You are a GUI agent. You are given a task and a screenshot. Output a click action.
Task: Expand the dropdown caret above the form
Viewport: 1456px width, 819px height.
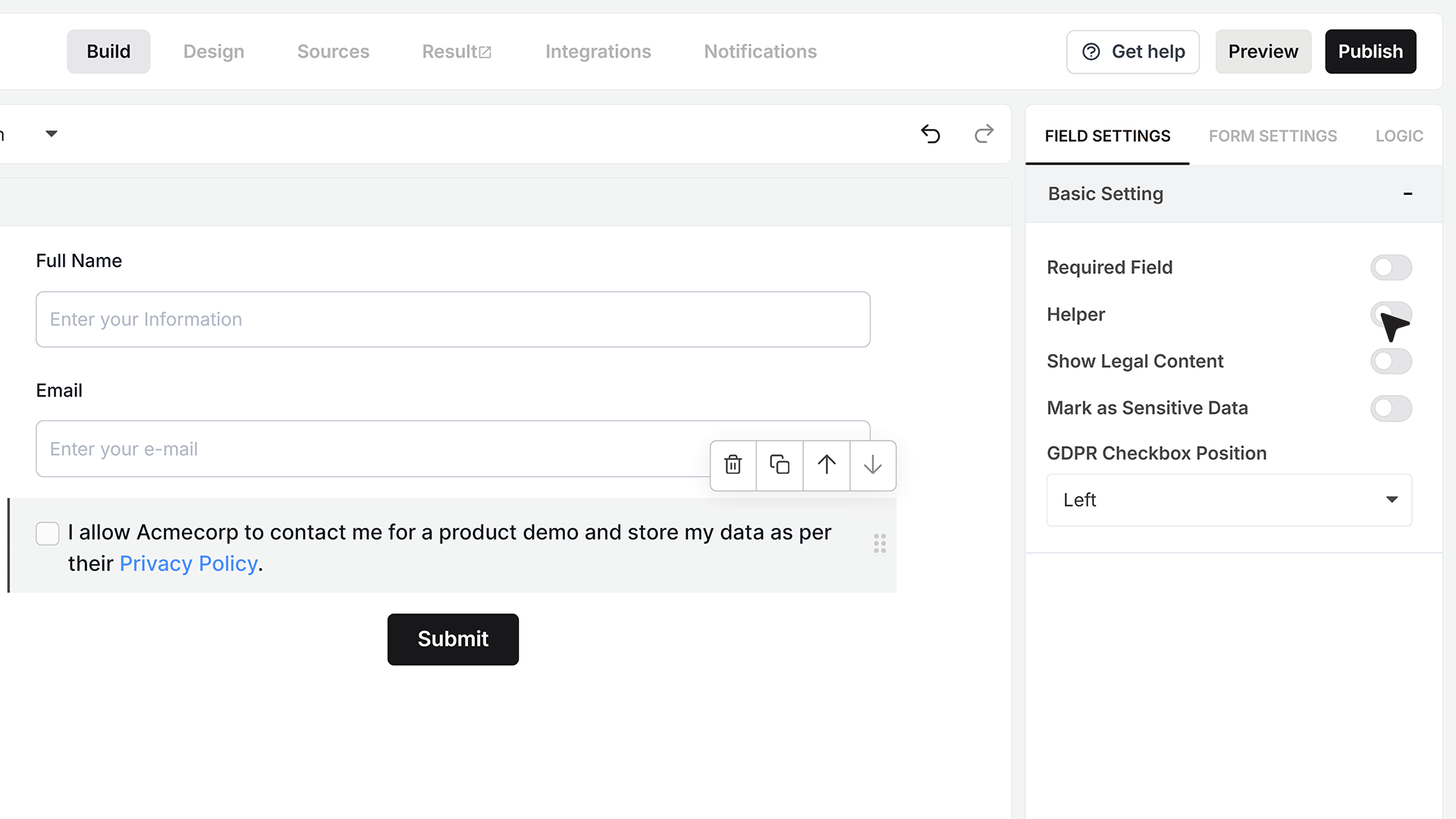pyautogui.click(x=52, y=134)
